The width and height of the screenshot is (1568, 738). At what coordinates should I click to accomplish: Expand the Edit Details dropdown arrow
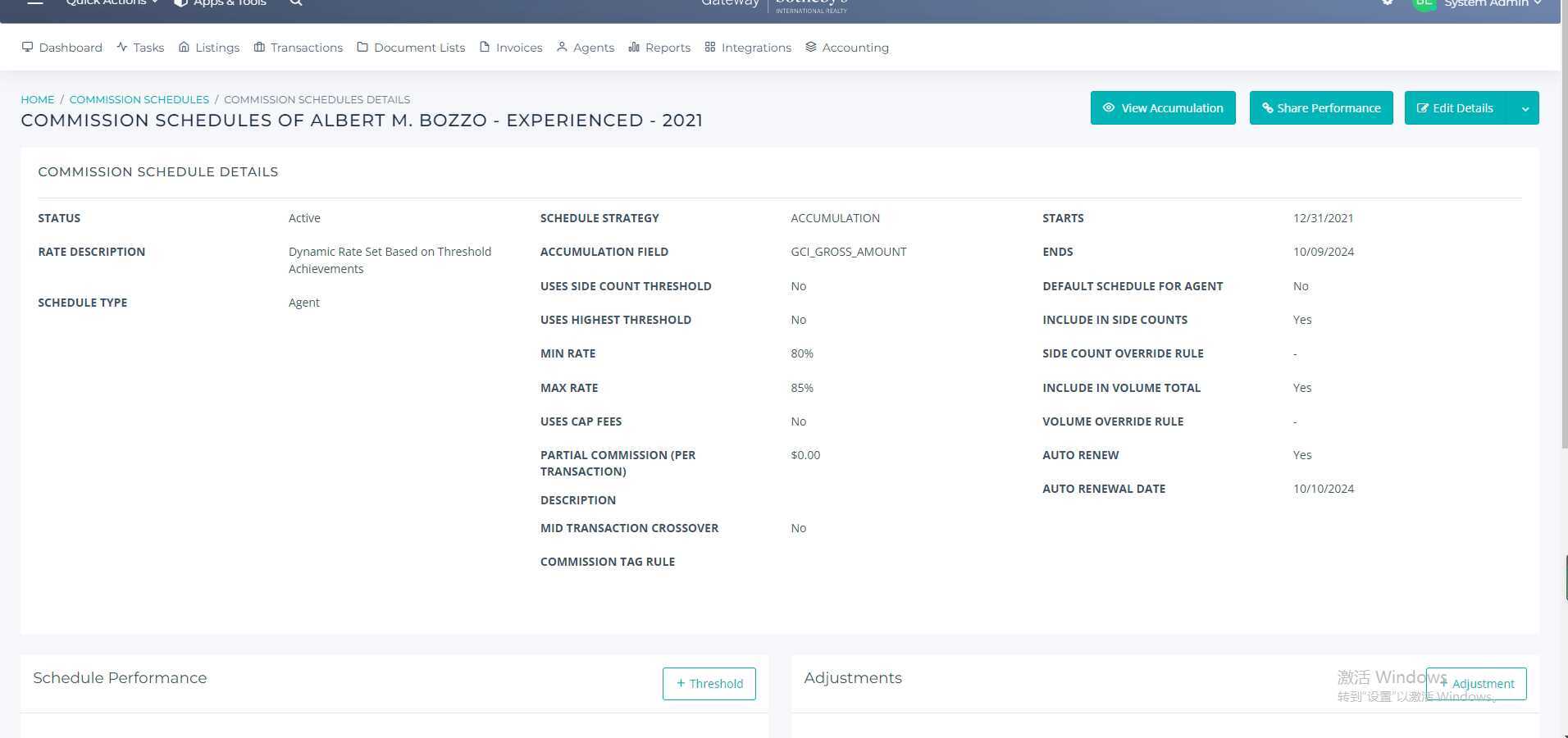(1525, 109)
